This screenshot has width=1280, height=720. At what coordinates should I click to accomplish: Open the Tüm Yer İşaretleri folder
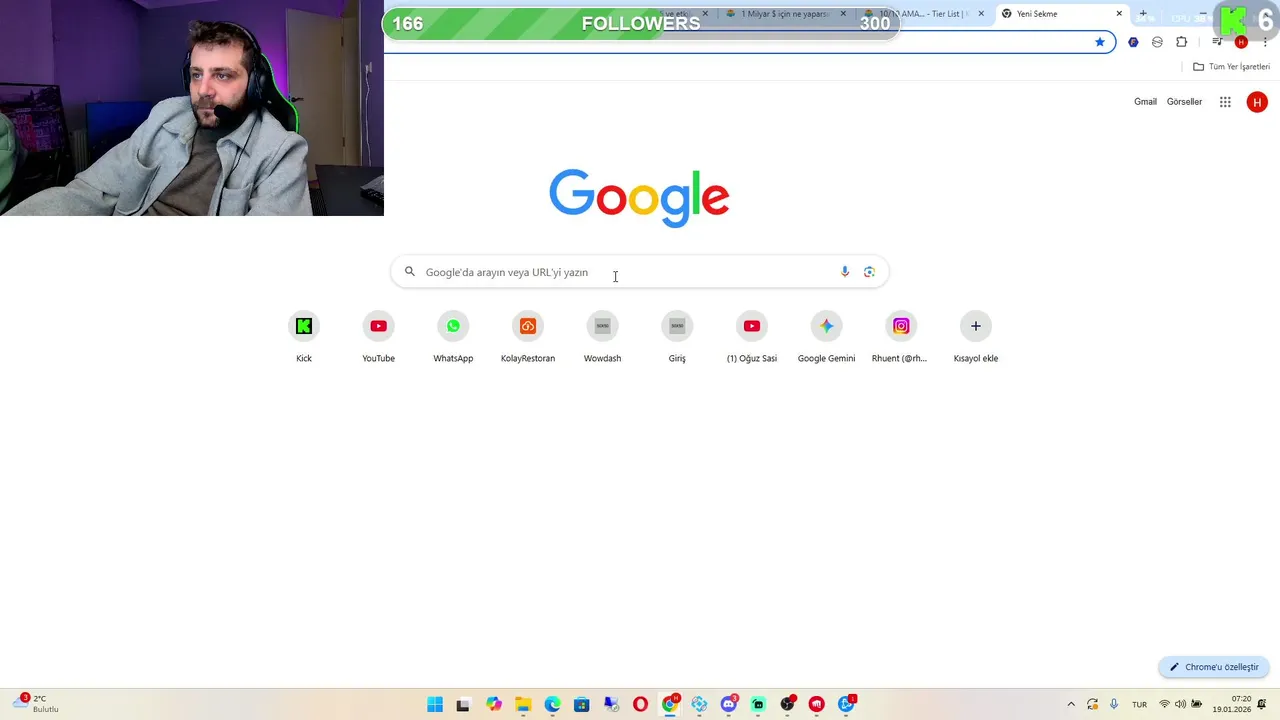tap(1231, 67)
